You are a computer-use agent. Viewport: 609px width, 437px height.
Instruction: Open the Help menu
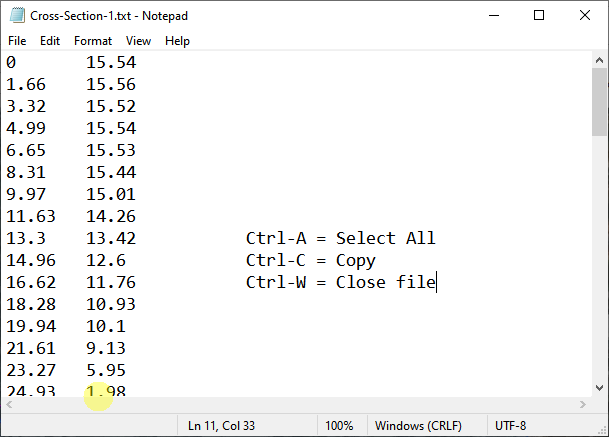(x=177, y=41)
